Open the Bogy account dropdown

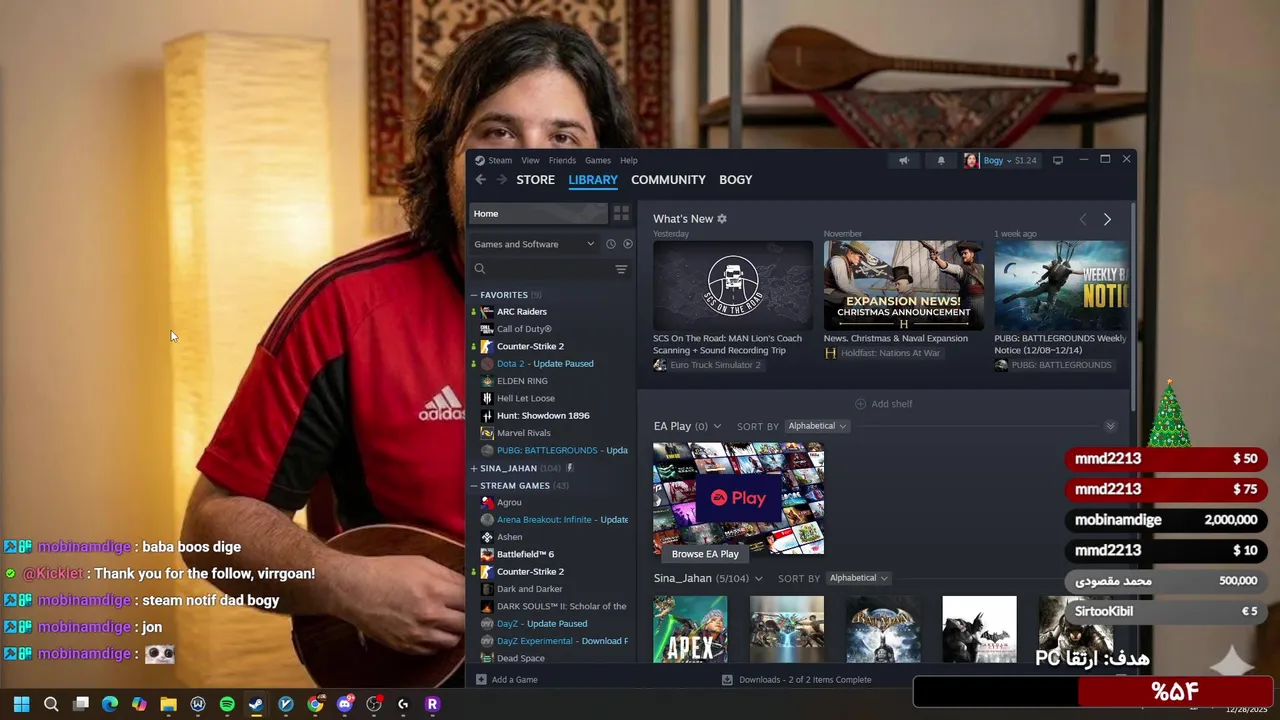click(1000, 160)
